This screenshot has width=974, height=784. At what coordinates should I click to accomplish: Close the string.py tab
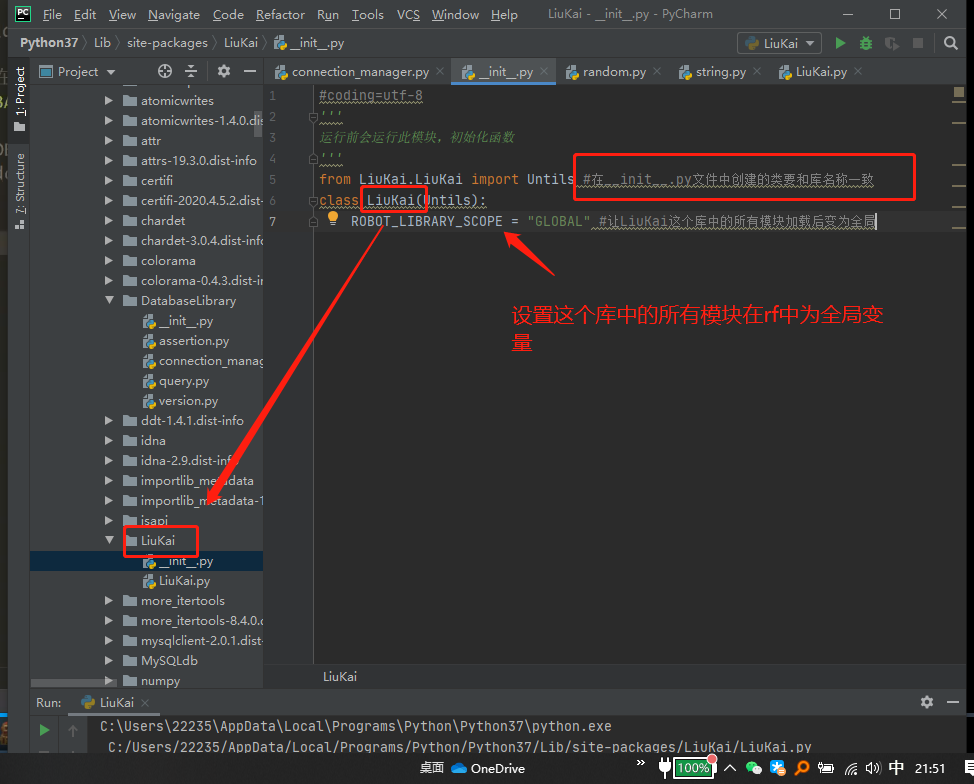pos(757,71)
